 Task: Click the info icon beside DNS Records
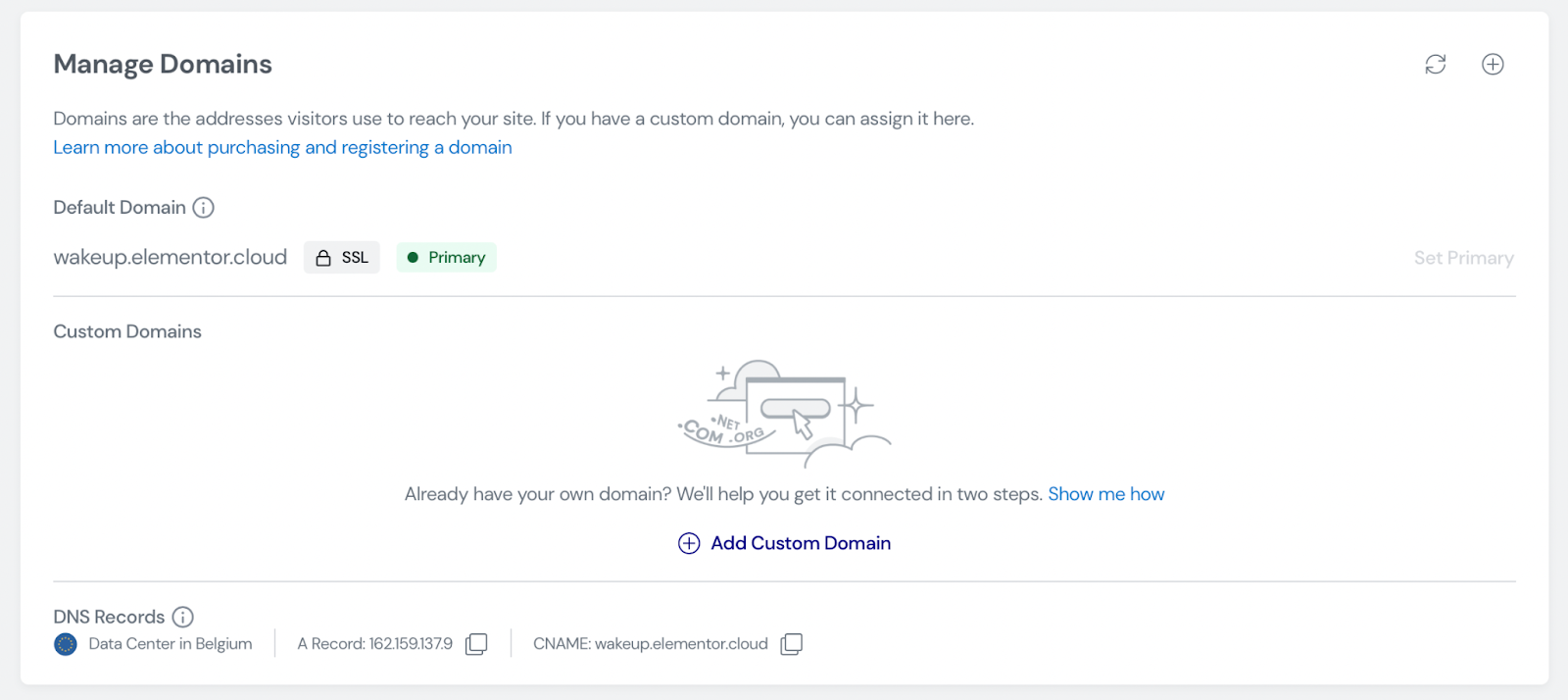click(182, 617)
